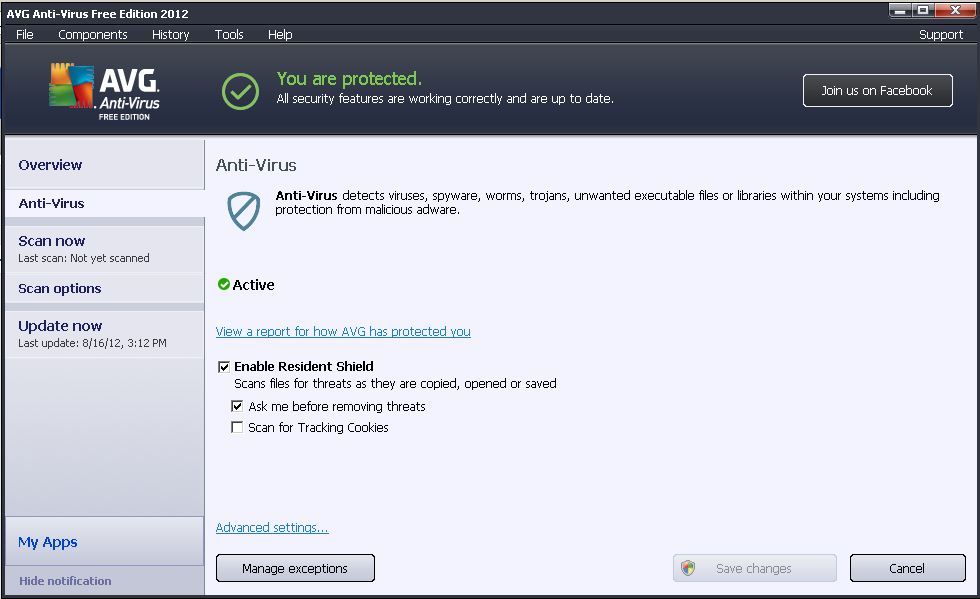Click the Save changes button

(754, 568)
